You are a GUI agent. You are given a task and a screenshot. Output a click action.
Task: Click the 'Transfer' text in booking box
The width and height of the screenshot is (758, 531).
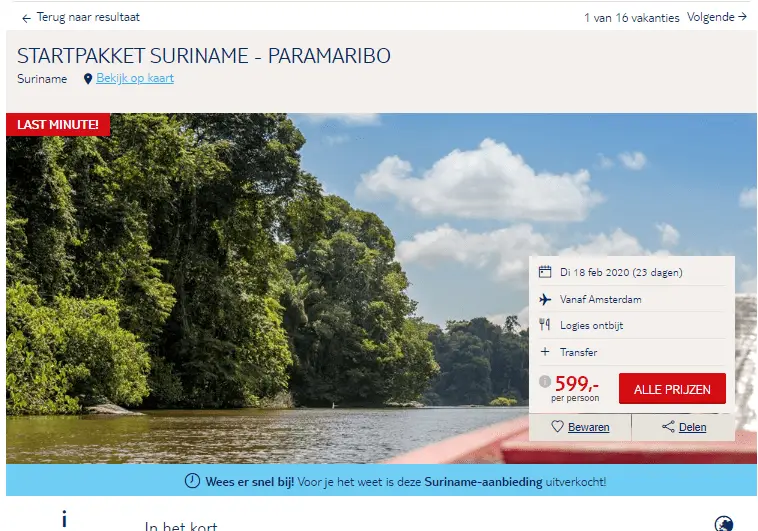[x=578, y=352]
